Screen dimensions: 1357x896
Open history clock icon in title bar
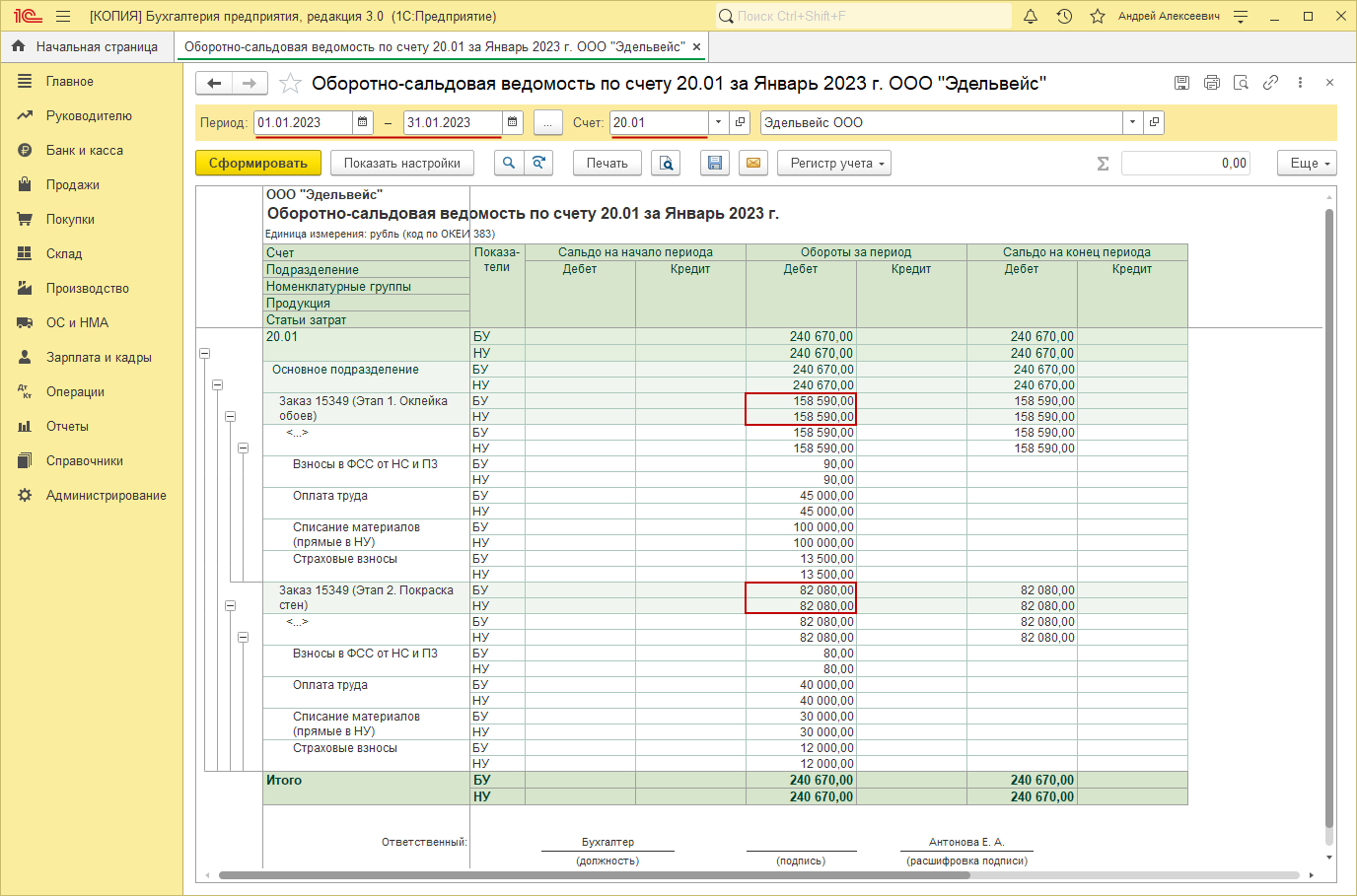1064,17
